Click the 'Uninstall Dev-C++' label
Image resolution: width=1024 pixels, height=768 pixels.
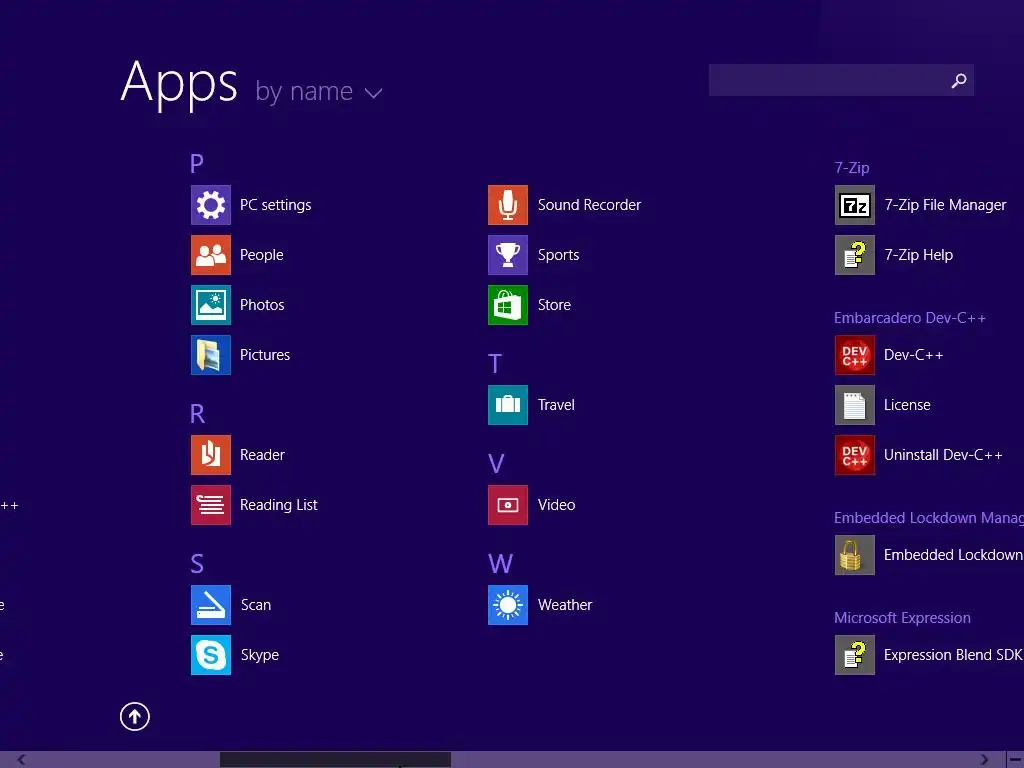coord(943,455)
